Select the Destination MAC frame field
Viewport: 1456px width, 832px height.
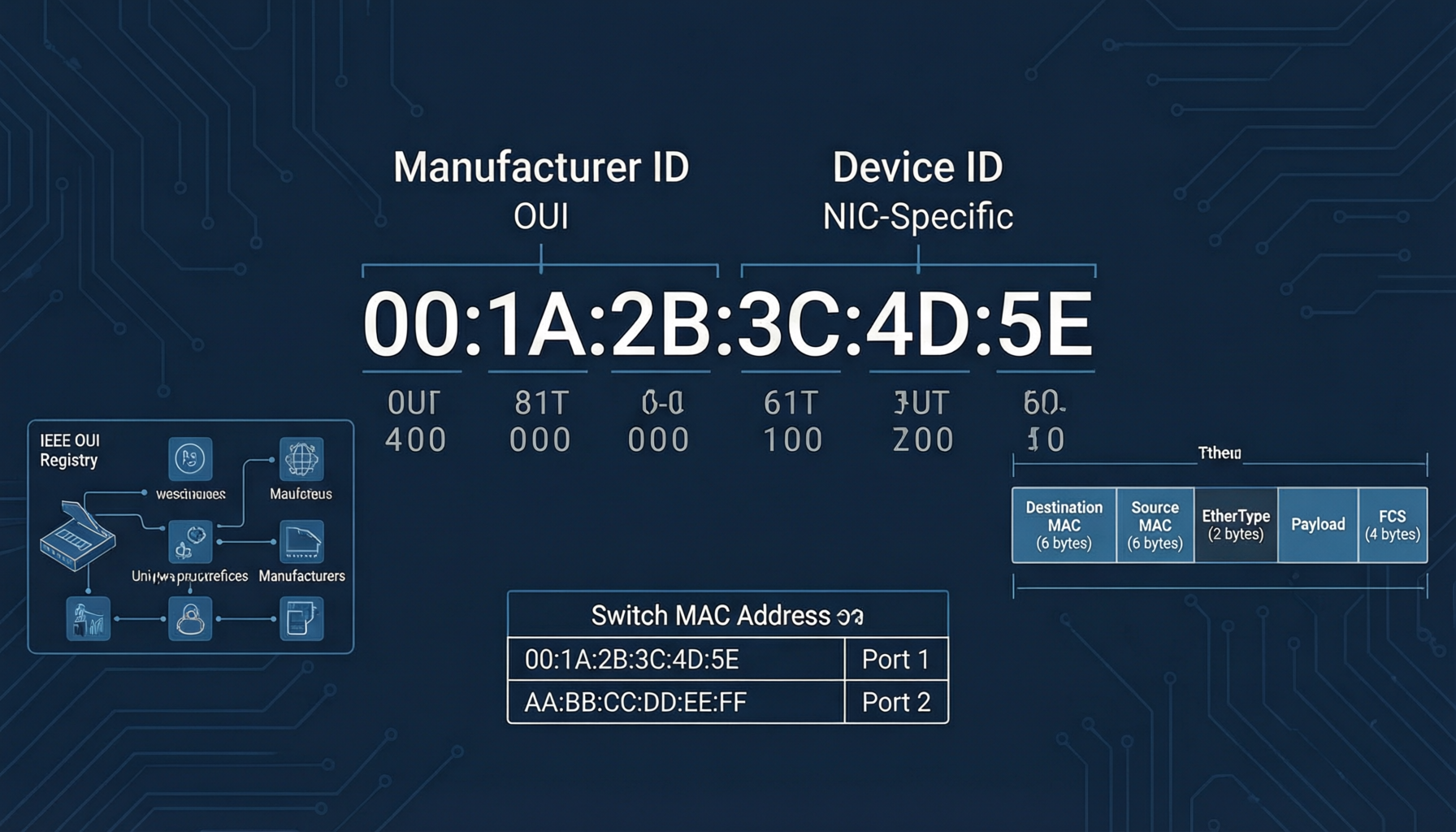point(1064,525)
